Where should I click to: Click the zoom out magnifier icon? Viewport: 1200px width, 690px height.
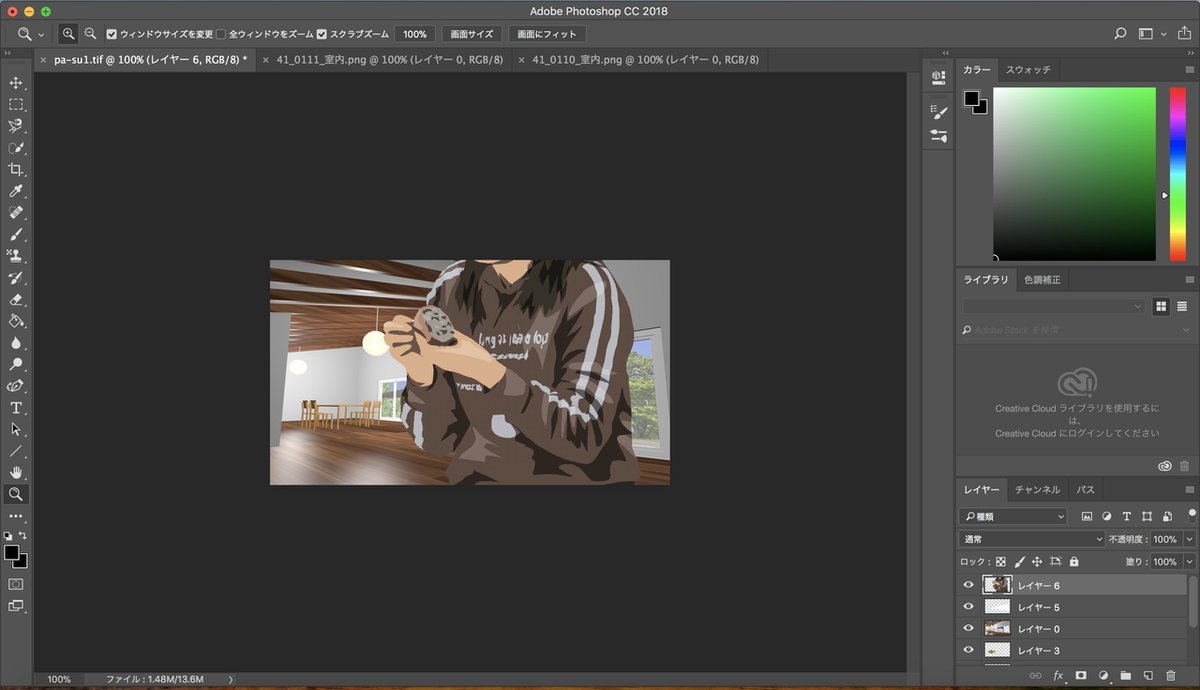click(x=91, y=34)
